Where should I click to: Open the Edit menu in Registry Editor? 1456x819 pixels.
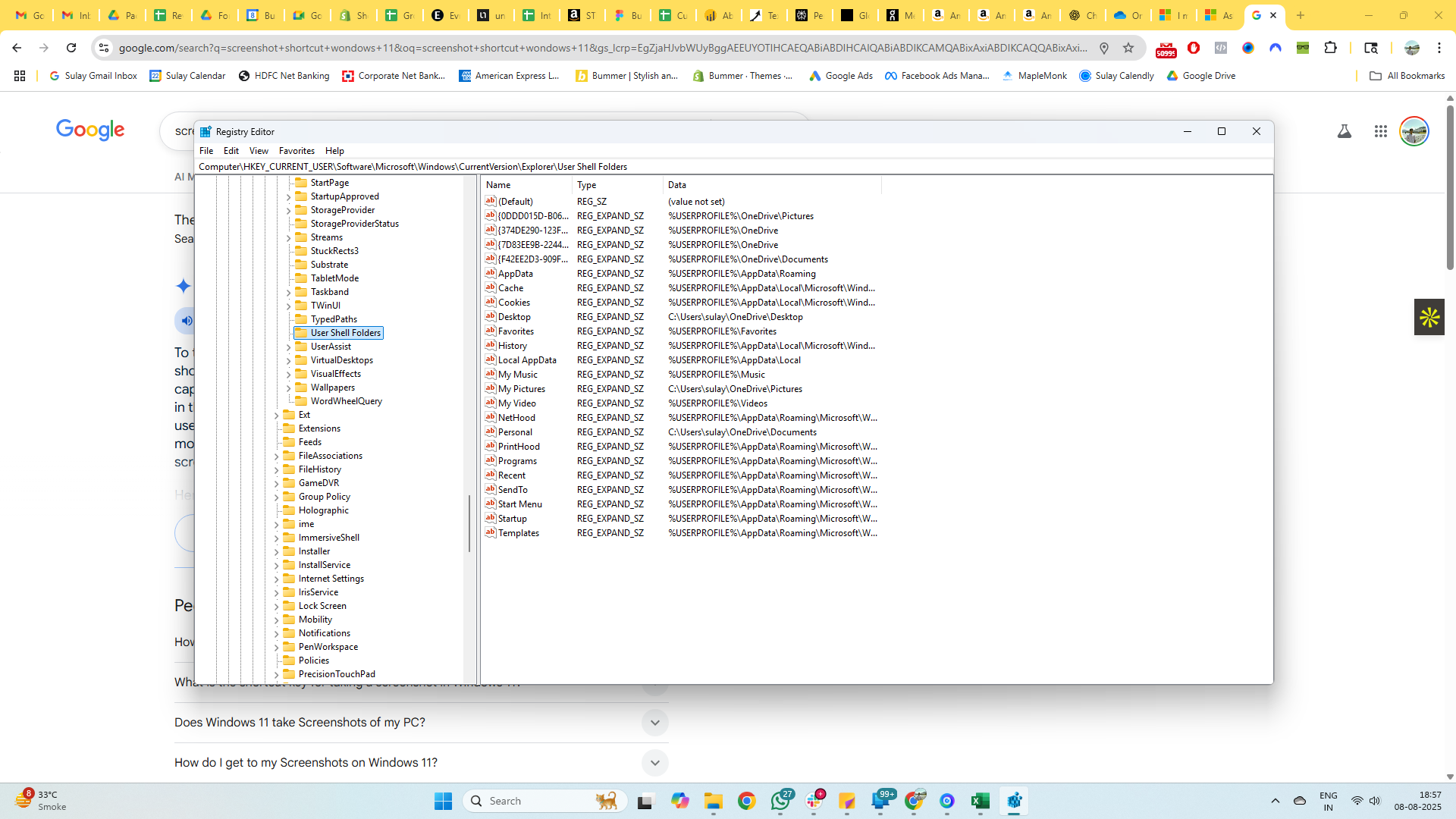coord(231,151)
